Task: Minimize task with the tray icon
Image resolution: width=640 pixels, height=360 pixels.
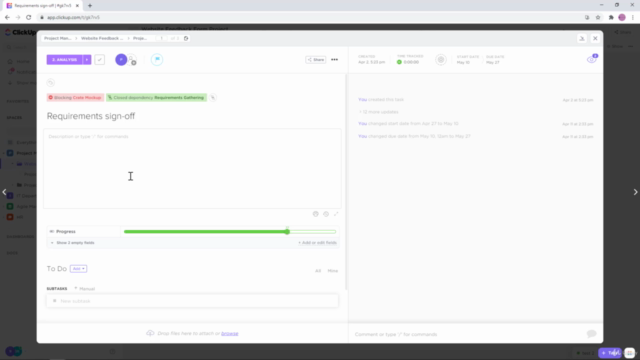Action: (x=582, y=38)
